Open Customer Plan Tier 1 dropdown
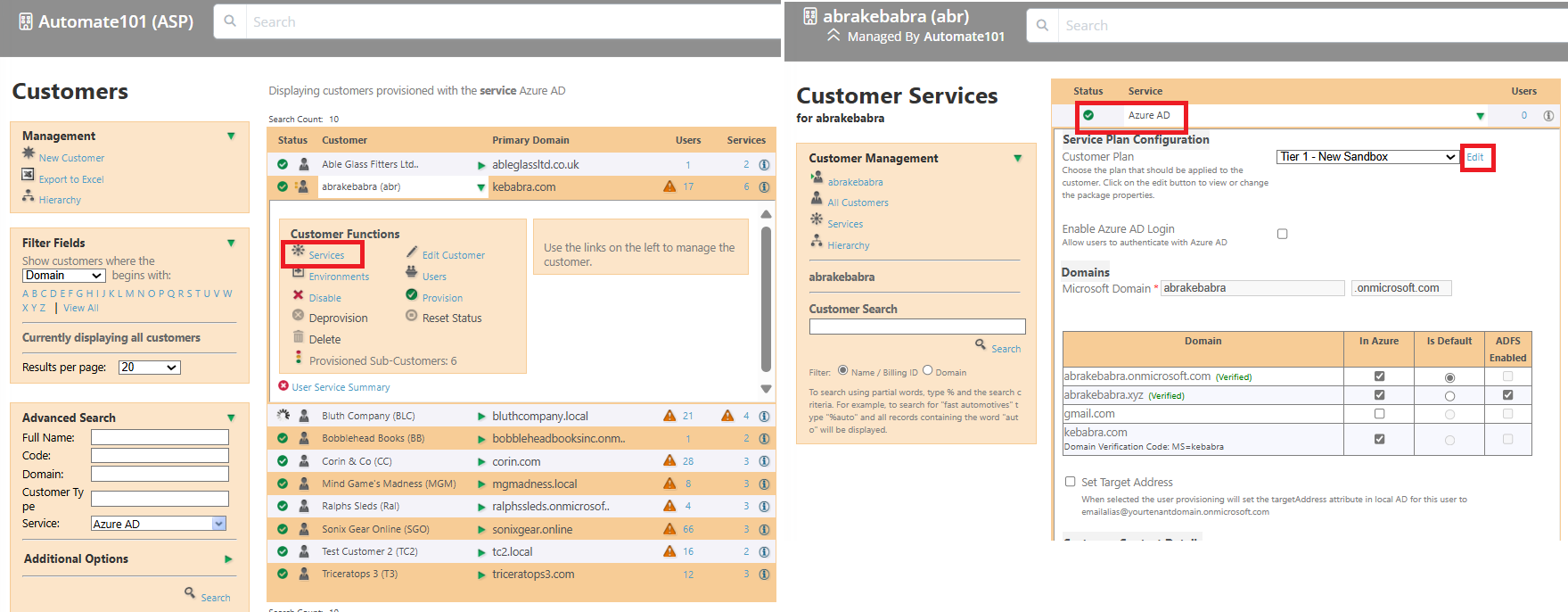The height and width of the screenshot is (612, 1568). 1367,157
